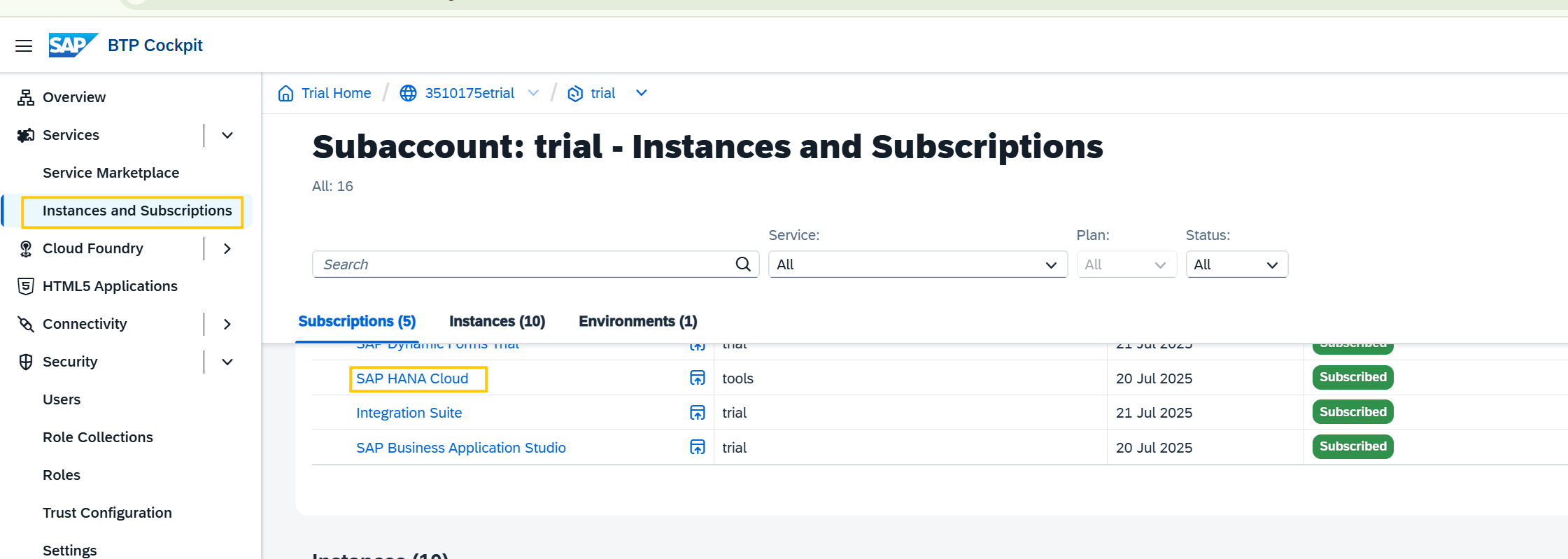Open Roles in the sidebar
1568x559 pixels.
(x=62, y=475)
